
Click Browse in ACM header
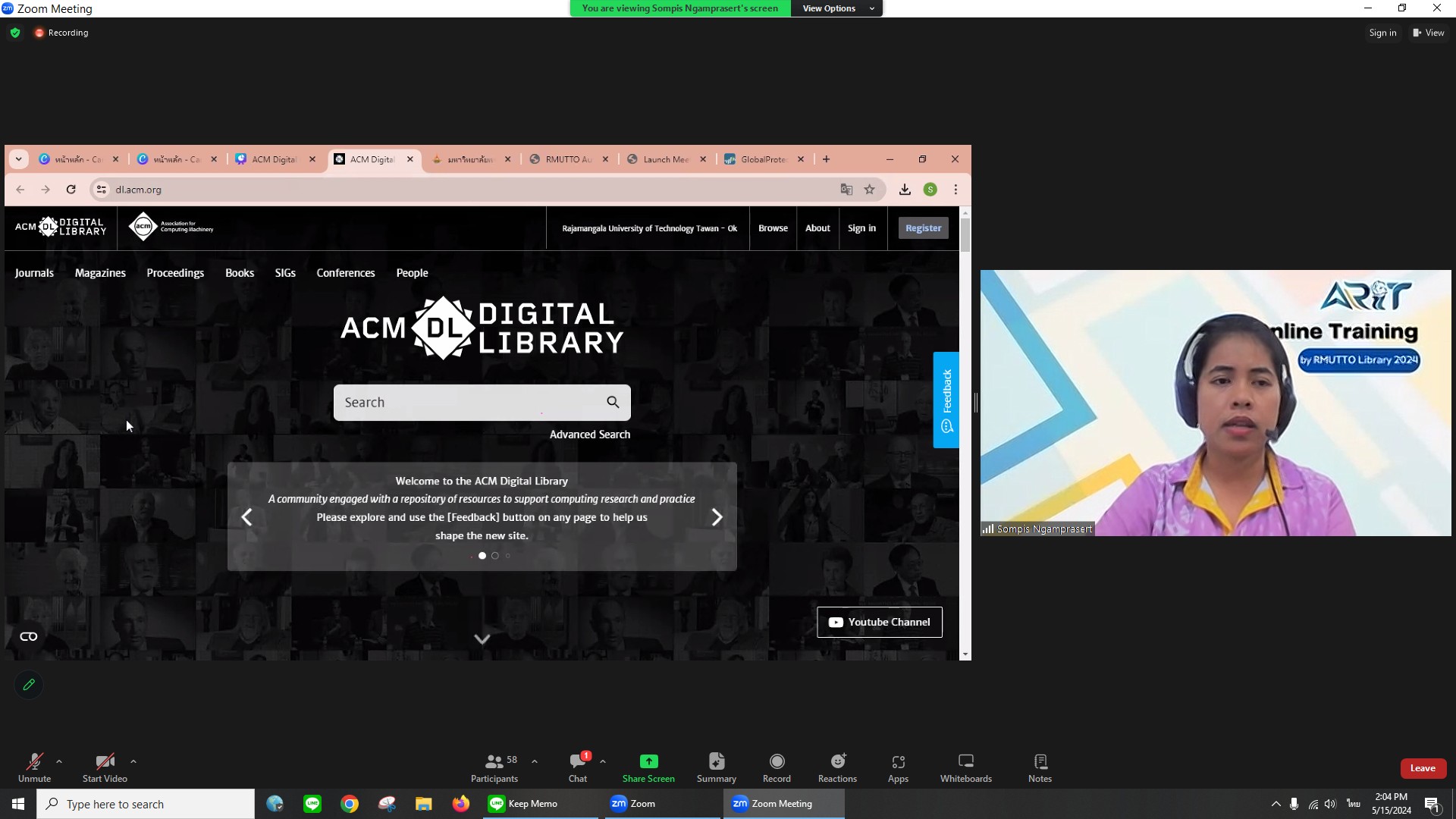pyautogui.click(x=773, y=228)
